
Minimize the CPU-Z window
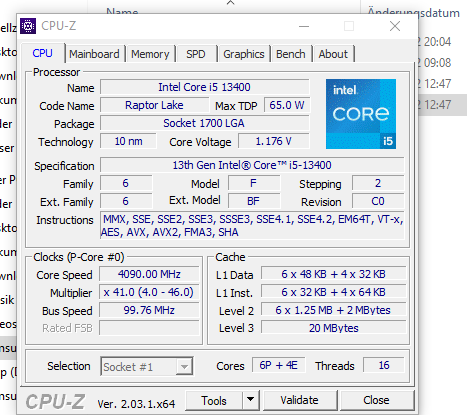304,26
